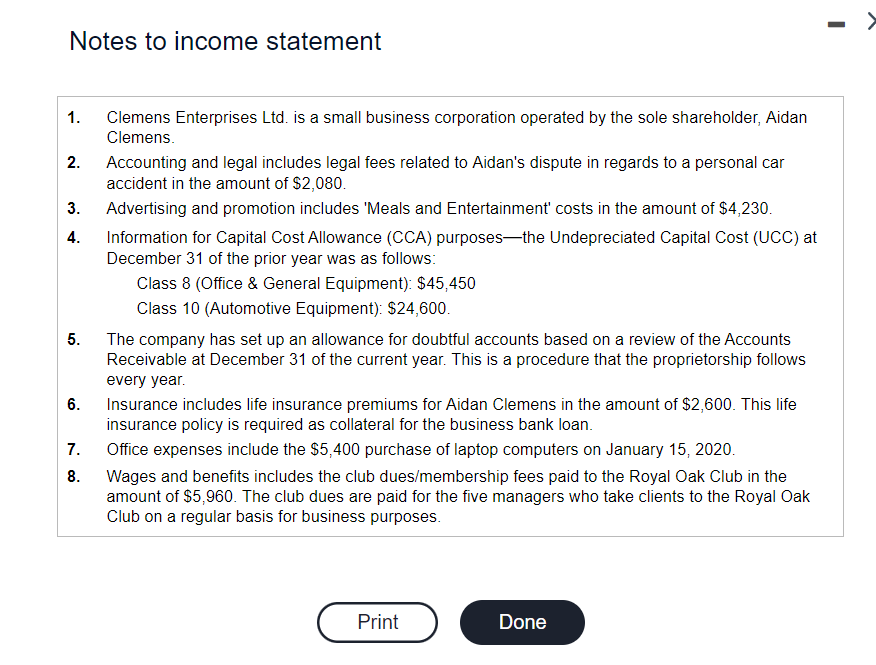This screenshot has height=665, width=876.
Task: Select note 7 about laptop computers purchase
Action: tap(418, 449)
